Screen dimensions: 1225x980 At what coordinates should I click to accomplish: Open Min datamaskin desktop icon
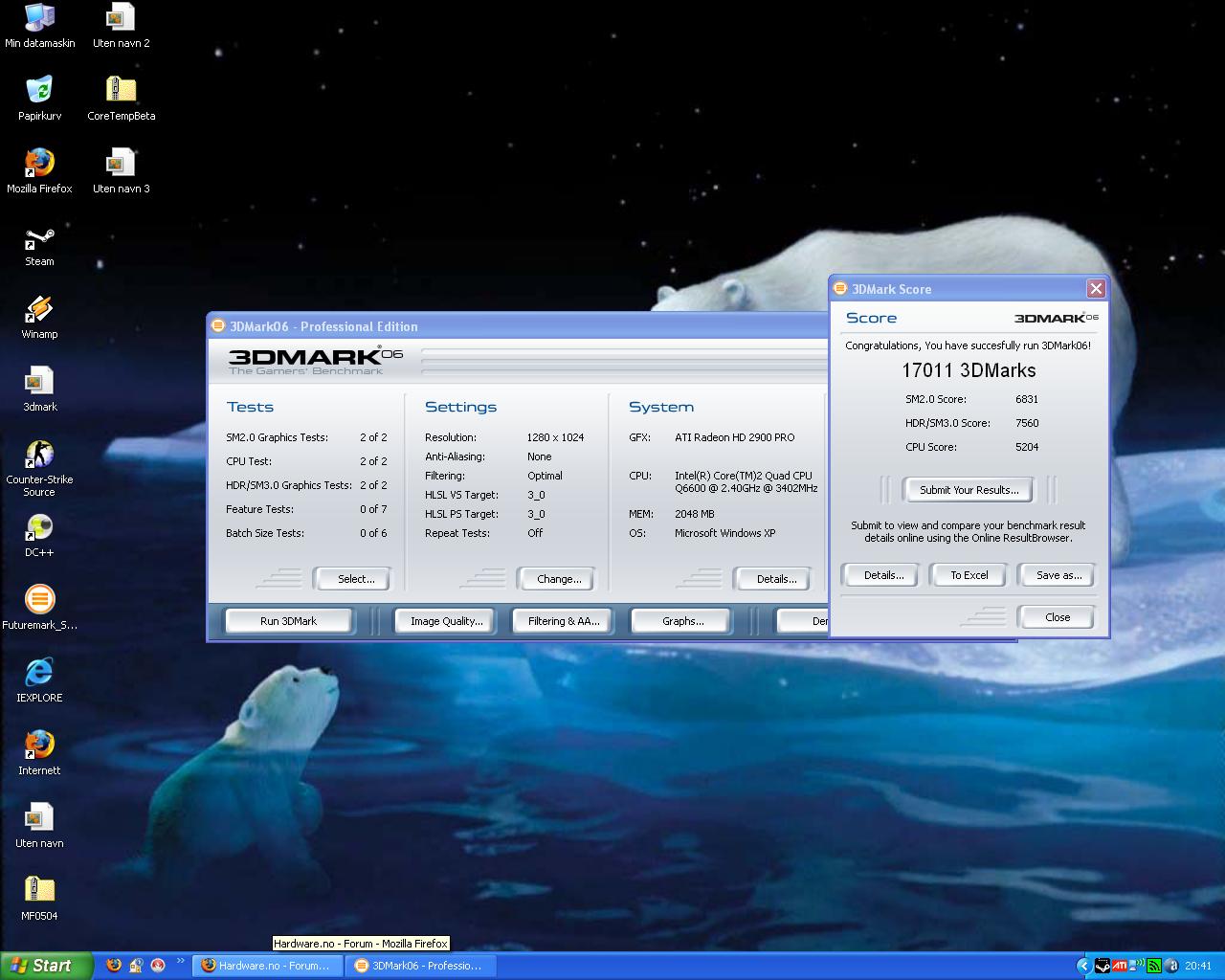[x=39, y=26]
